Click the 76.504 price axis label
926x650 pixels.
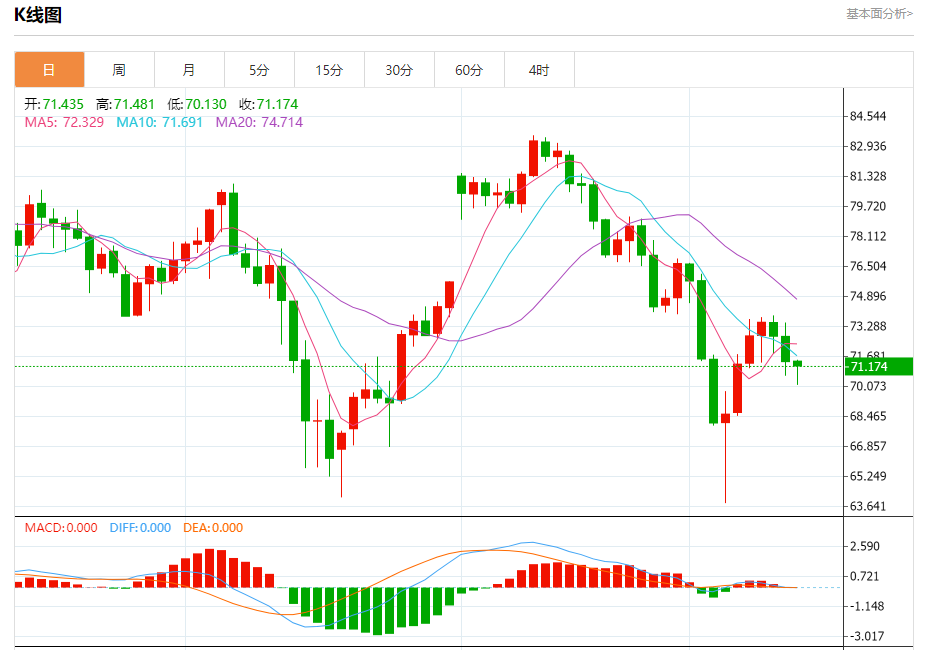(x=868, y=266)
